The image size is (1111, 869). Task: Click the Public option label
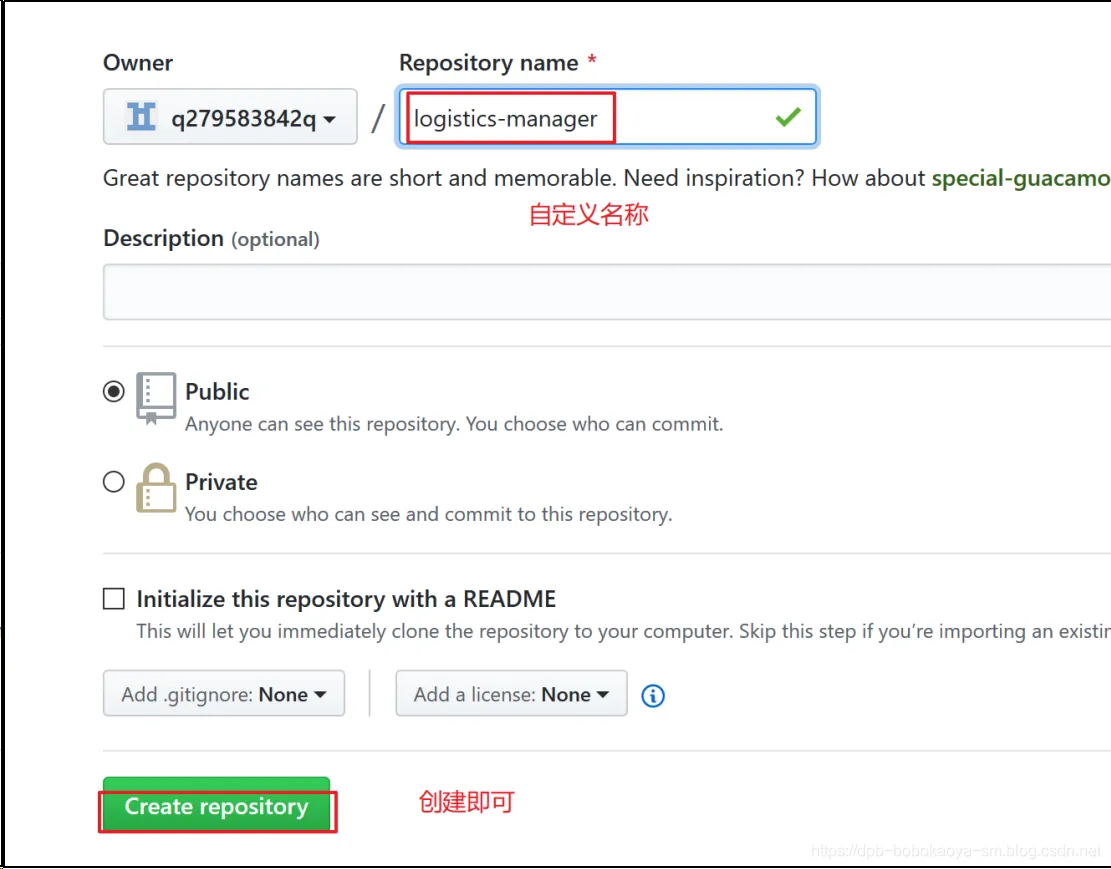[x=217, y=391]
